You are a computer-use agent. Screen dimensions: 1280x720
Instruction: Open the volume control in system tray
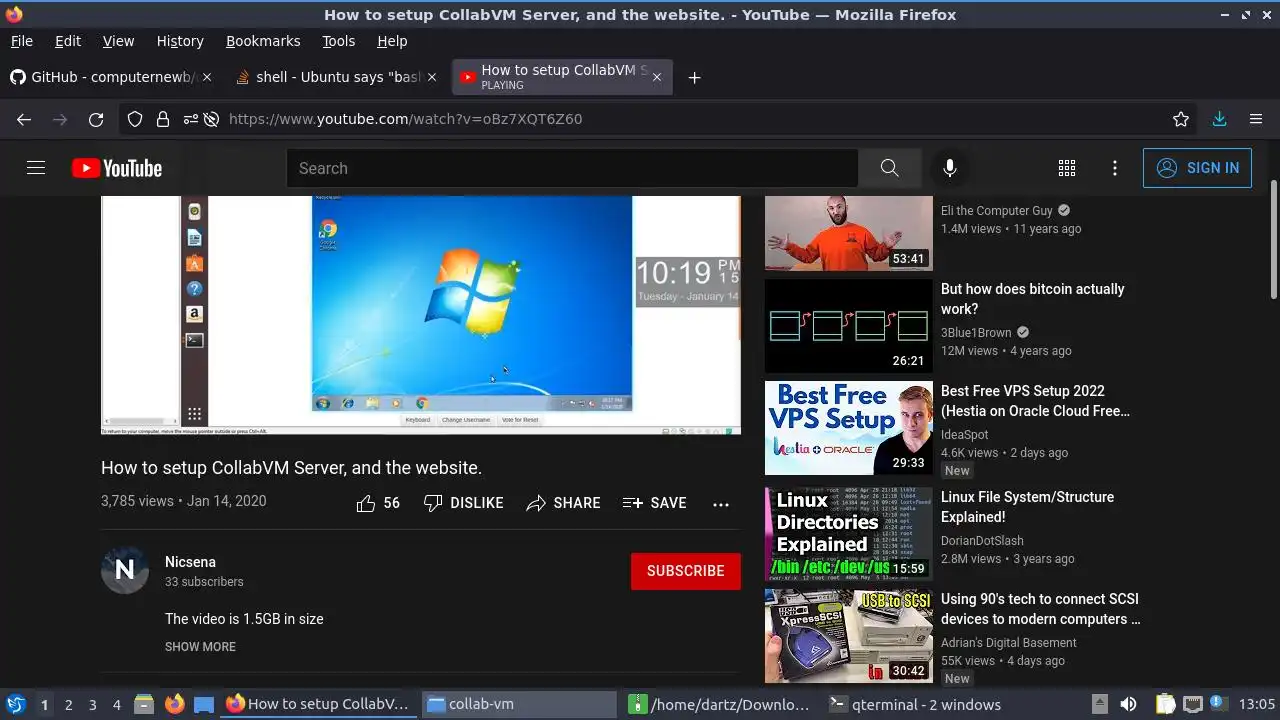(1128, 704)
